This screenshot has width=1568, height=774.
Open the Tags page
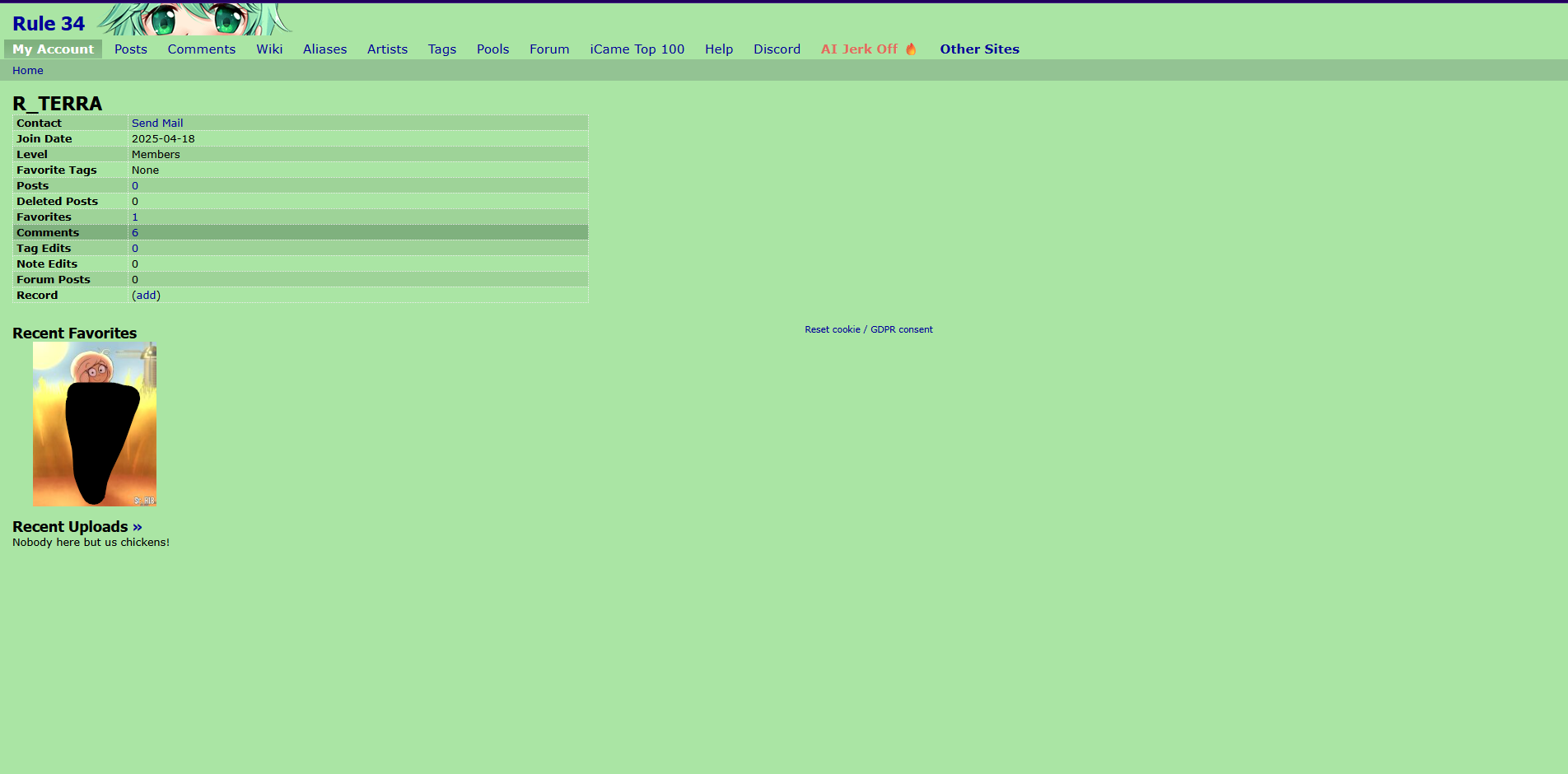442,49
